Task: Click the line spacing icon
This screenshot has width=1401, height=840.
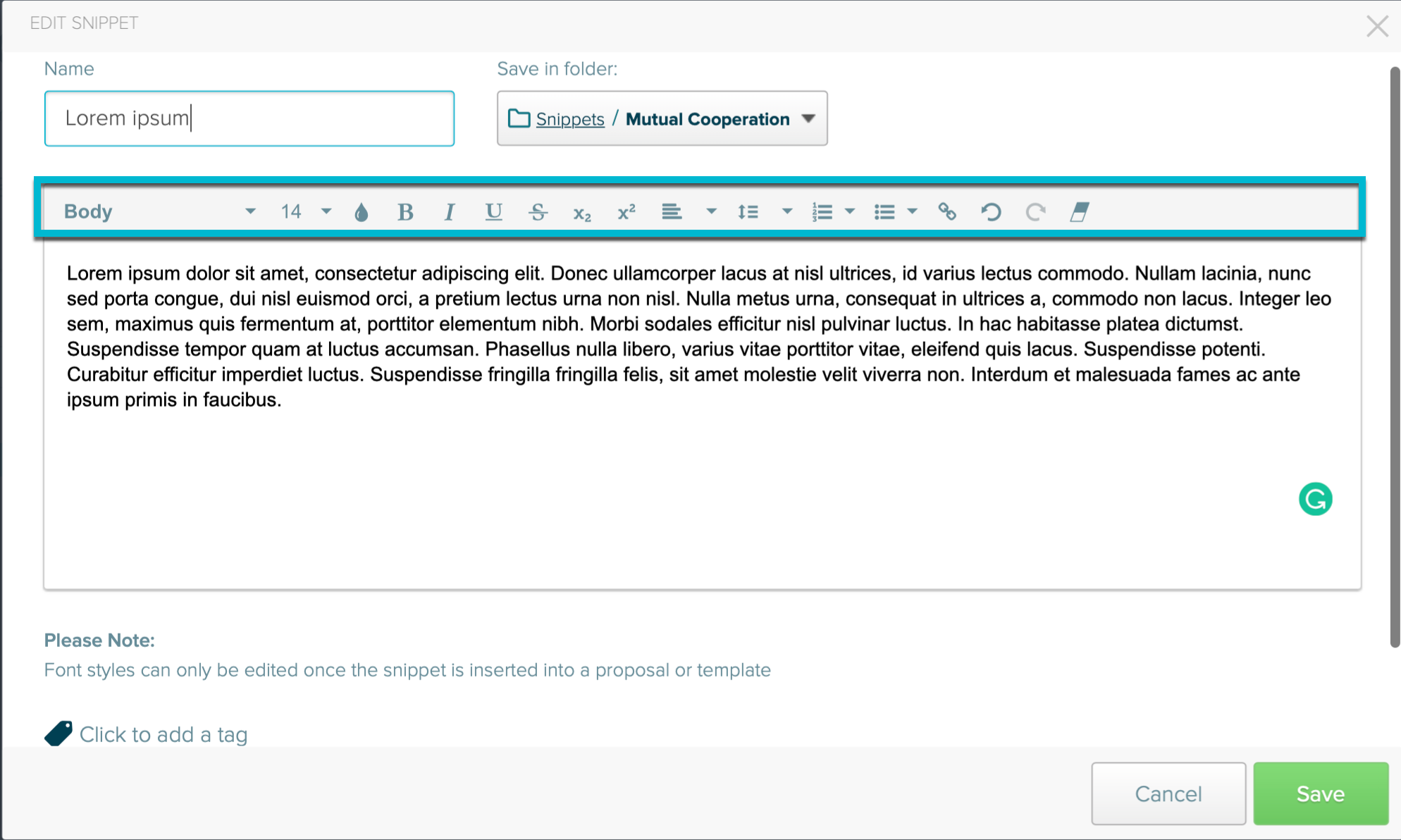Action: tap(748, 211)
